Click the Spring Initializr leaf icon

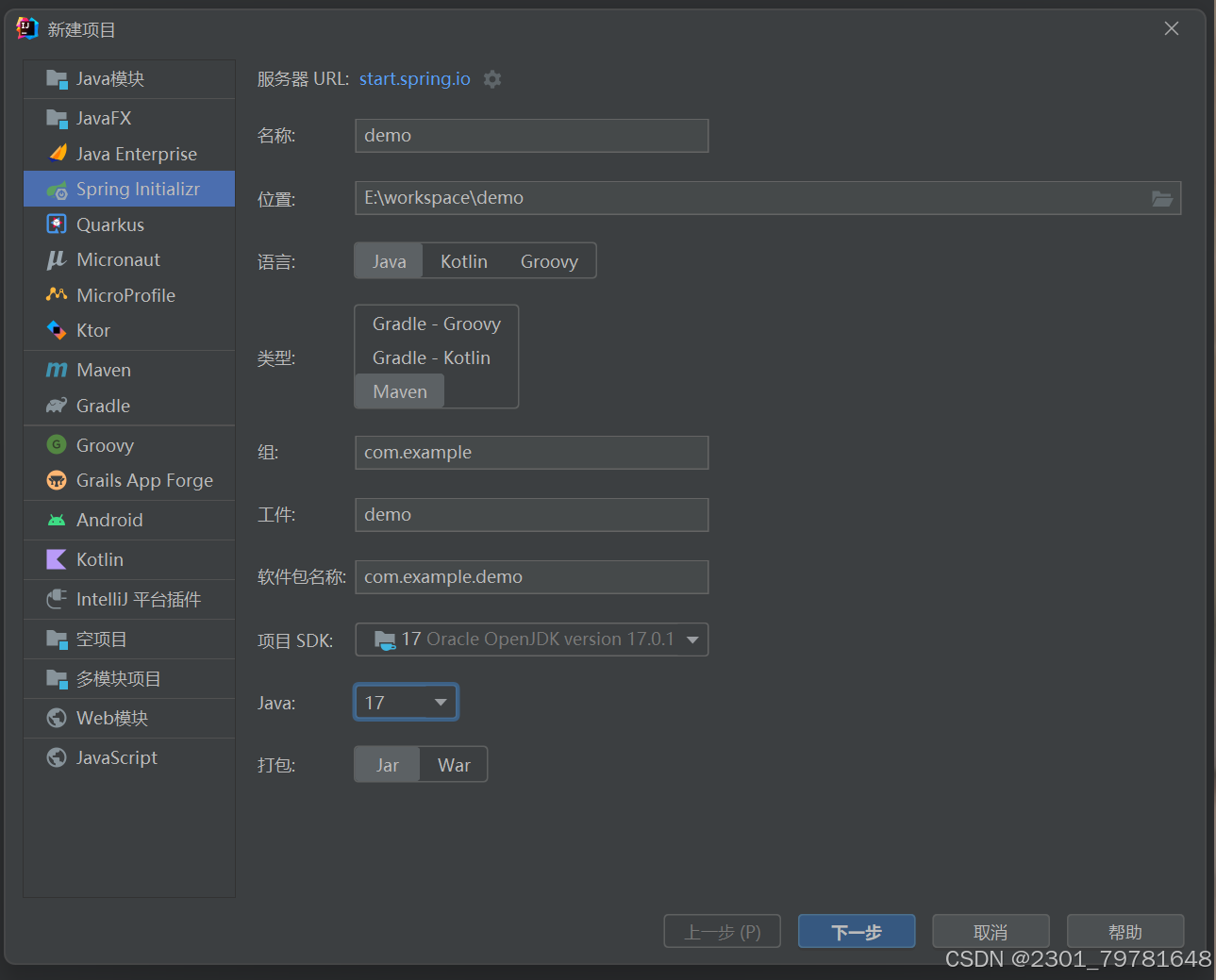pyautogui.click(x=57, y=190)
